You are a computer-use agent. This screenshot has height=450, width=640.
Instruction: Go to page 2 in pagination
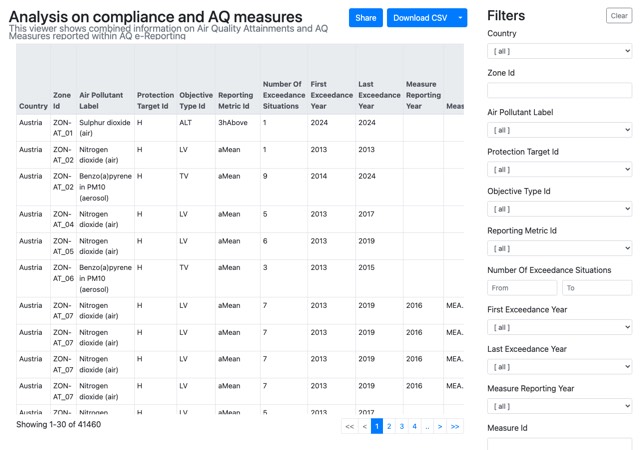(x=389, y=426)
